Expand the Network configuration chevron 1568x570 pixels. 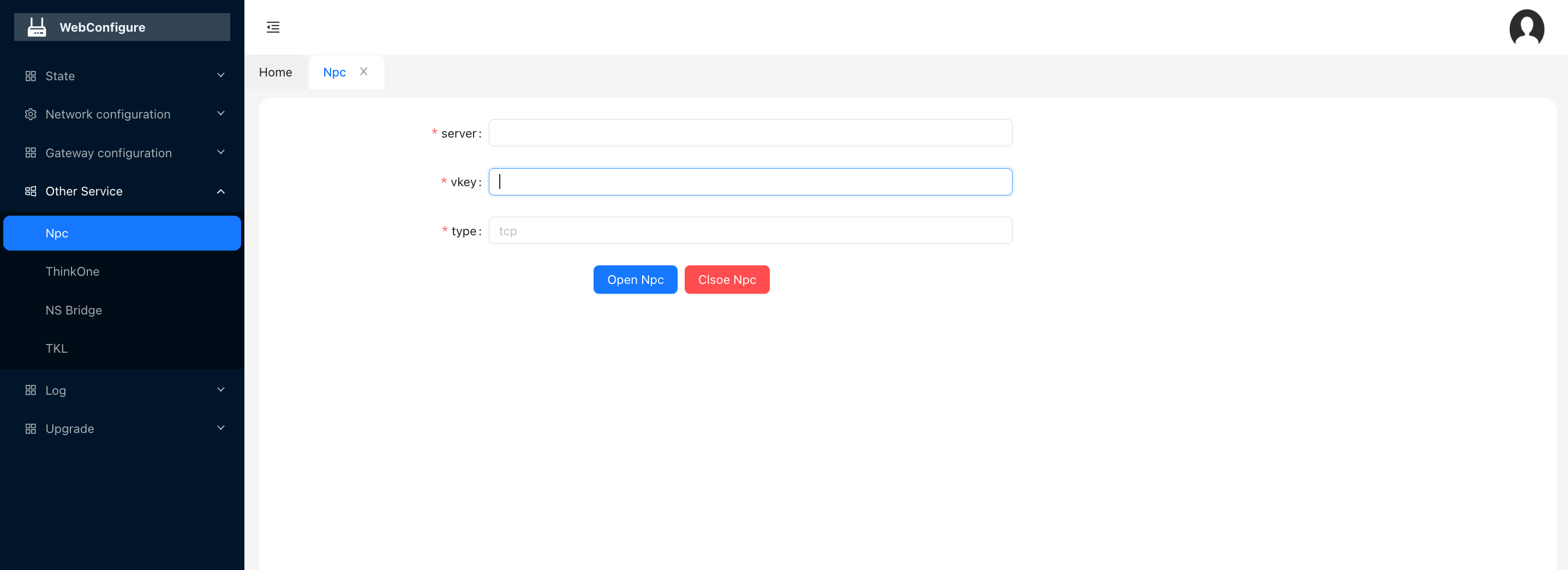click(x=221, y=114)
